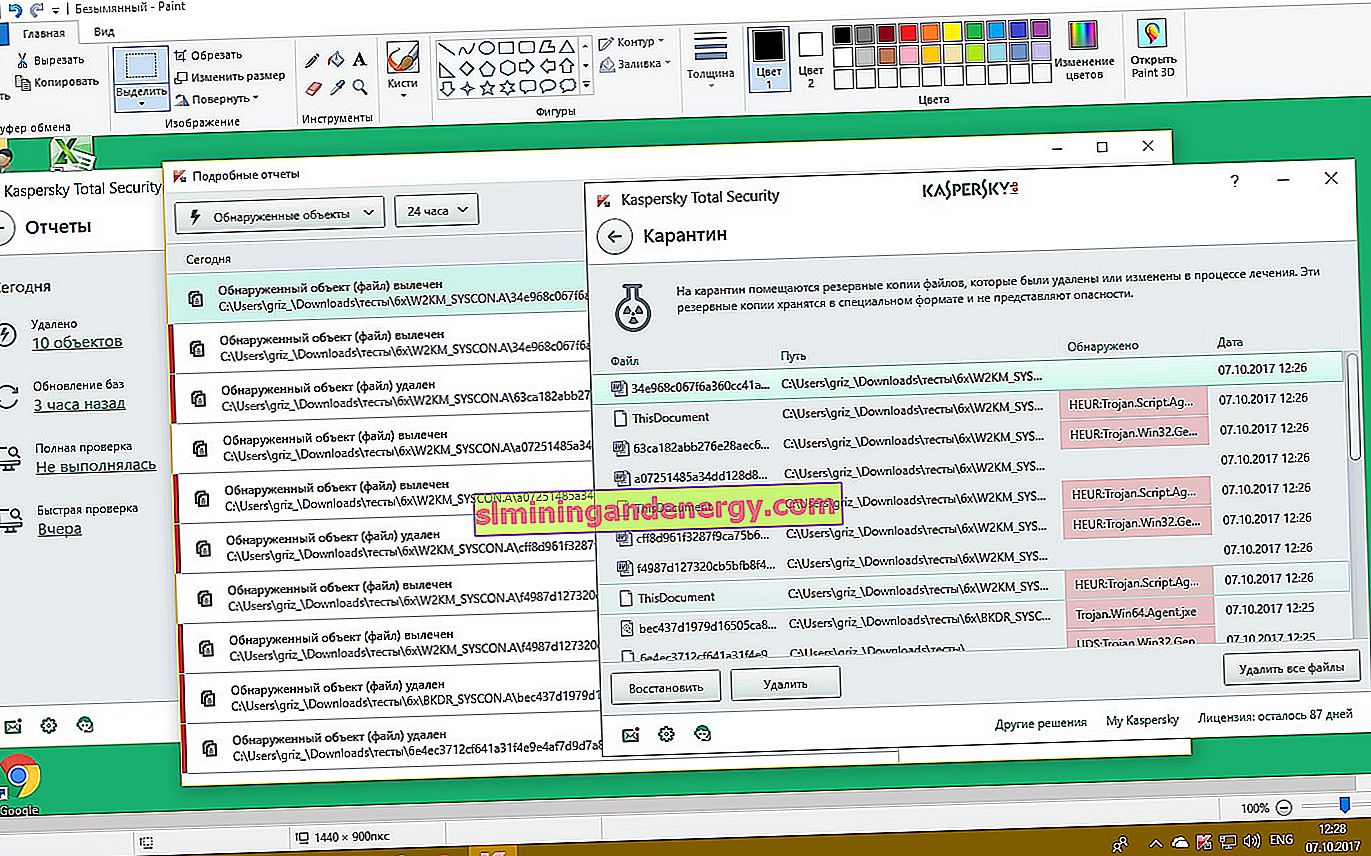Click the Изменить размер resize tool
This screenshot has height=856, width=1371.
click(x=230, y=76)
